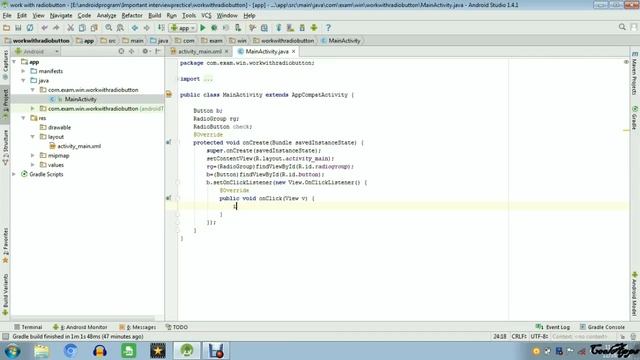Click the Cut scissors icon

pyautogui.click(x=71, y=28)
